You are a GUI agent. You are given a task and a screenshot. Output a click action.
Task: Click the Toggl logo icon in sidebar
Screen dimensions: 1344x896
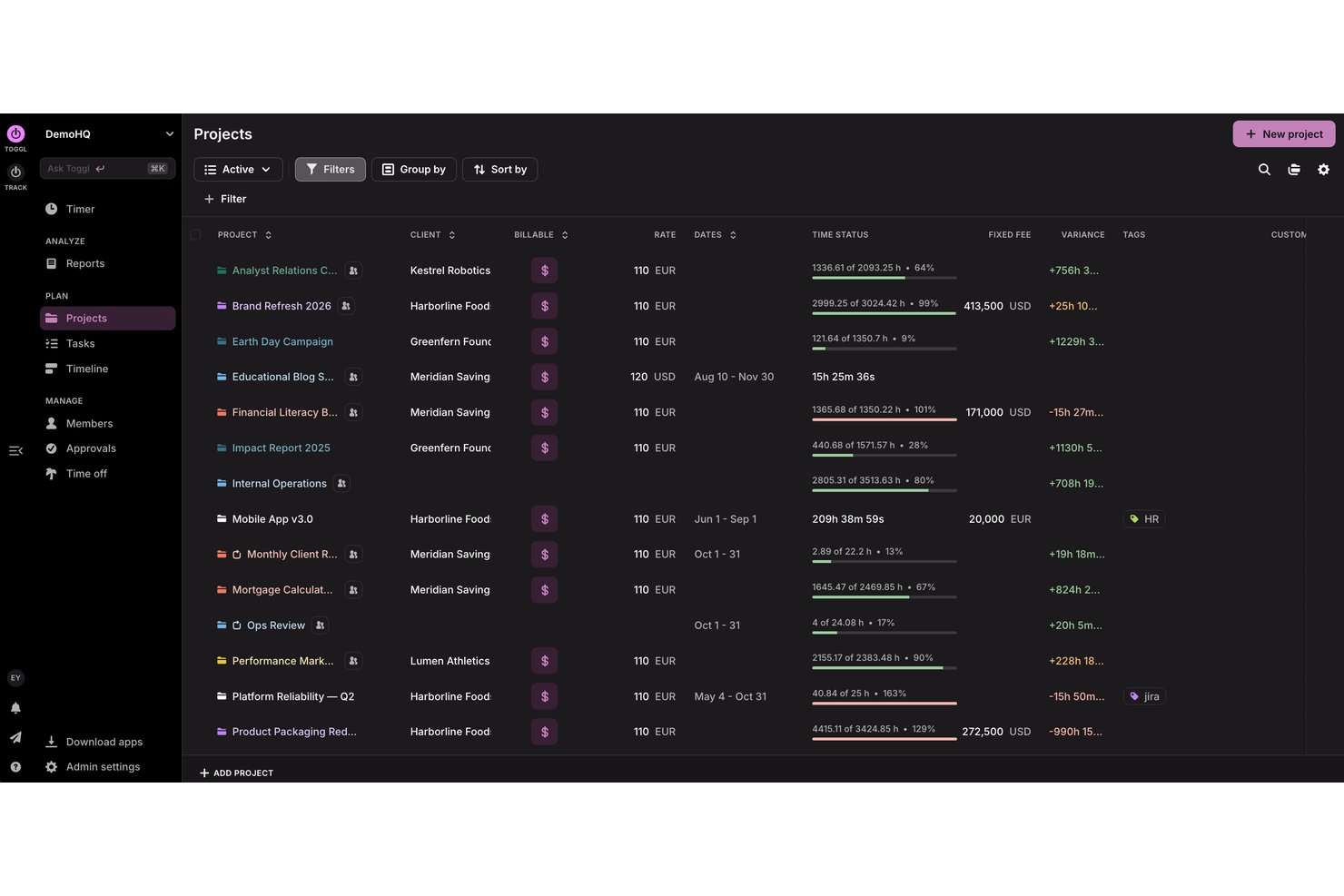[x=15, y=133]
